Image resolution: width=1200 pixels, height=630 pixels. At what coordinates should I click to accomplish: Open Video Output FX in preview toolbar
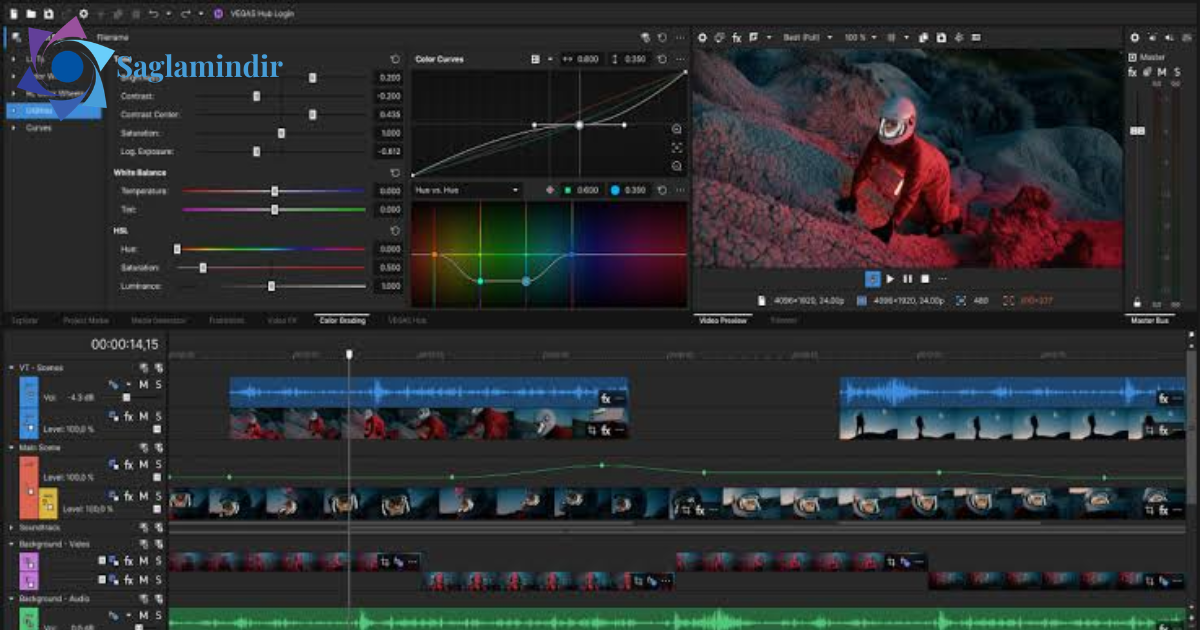[736, 38]
